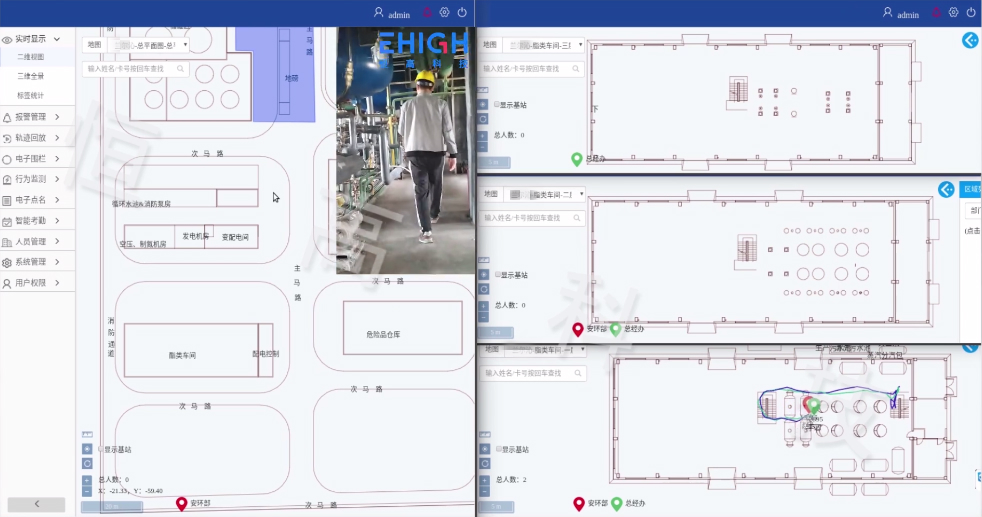Zoom in on the main site map

point(87,480)
